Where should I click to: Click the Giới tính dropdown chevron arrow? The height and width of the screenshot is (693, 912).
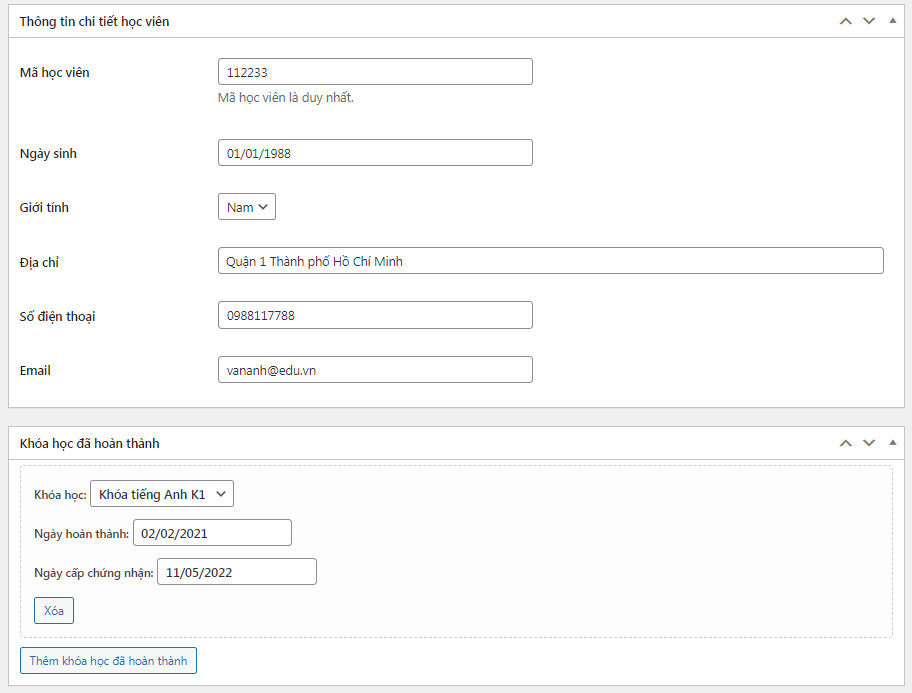tap(263, 207)
